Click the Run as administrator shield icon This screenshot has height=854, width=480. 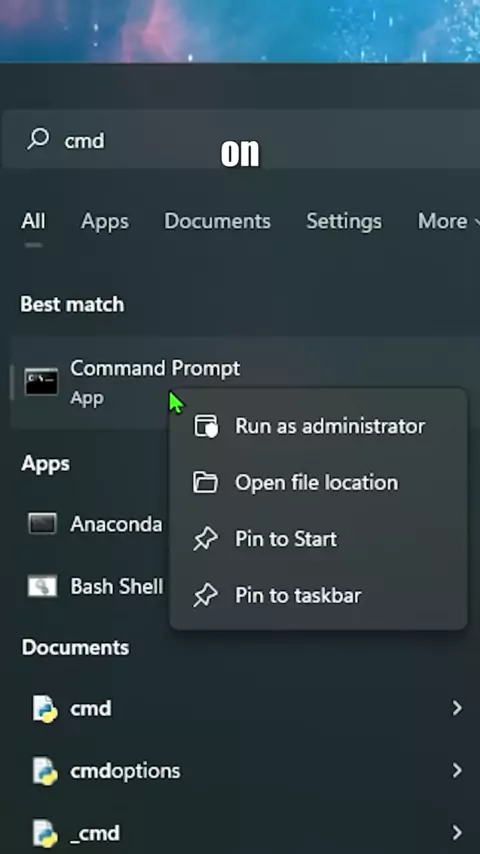206,426
